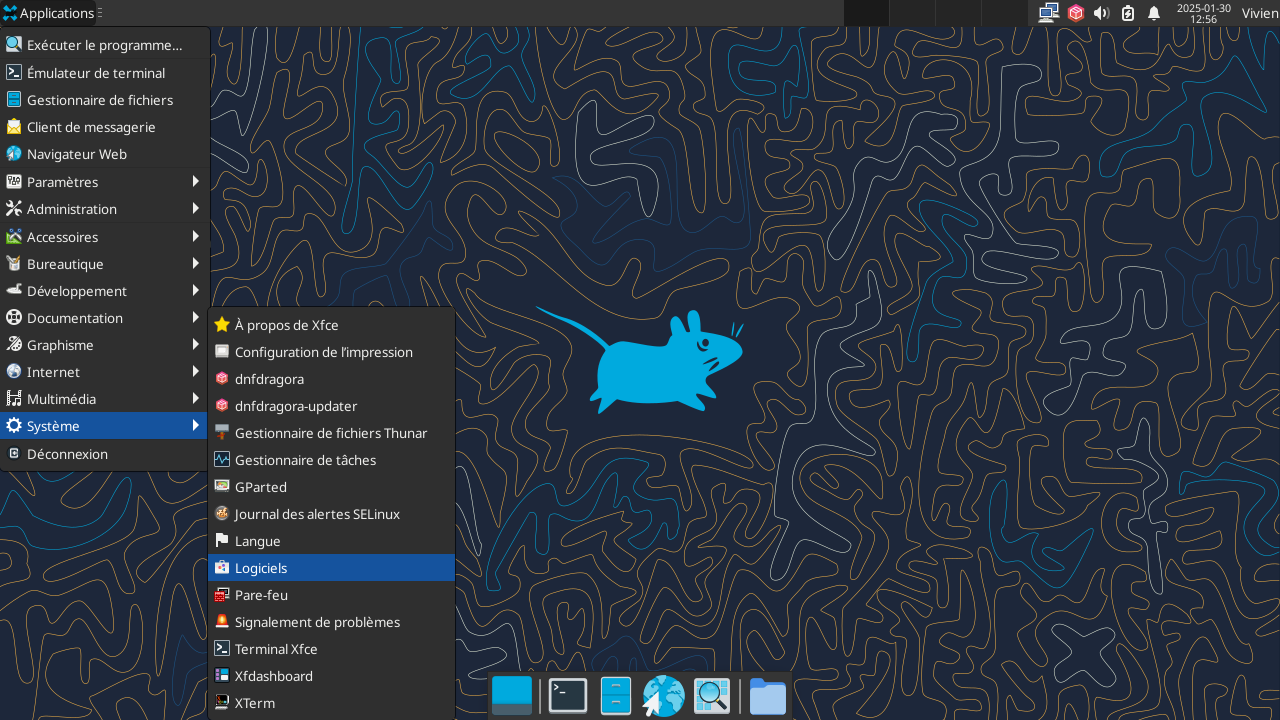Viewport: 1280px width, 720px height.
Task: Open Signalement de problèmes
Action: click(x=331, y=622)
